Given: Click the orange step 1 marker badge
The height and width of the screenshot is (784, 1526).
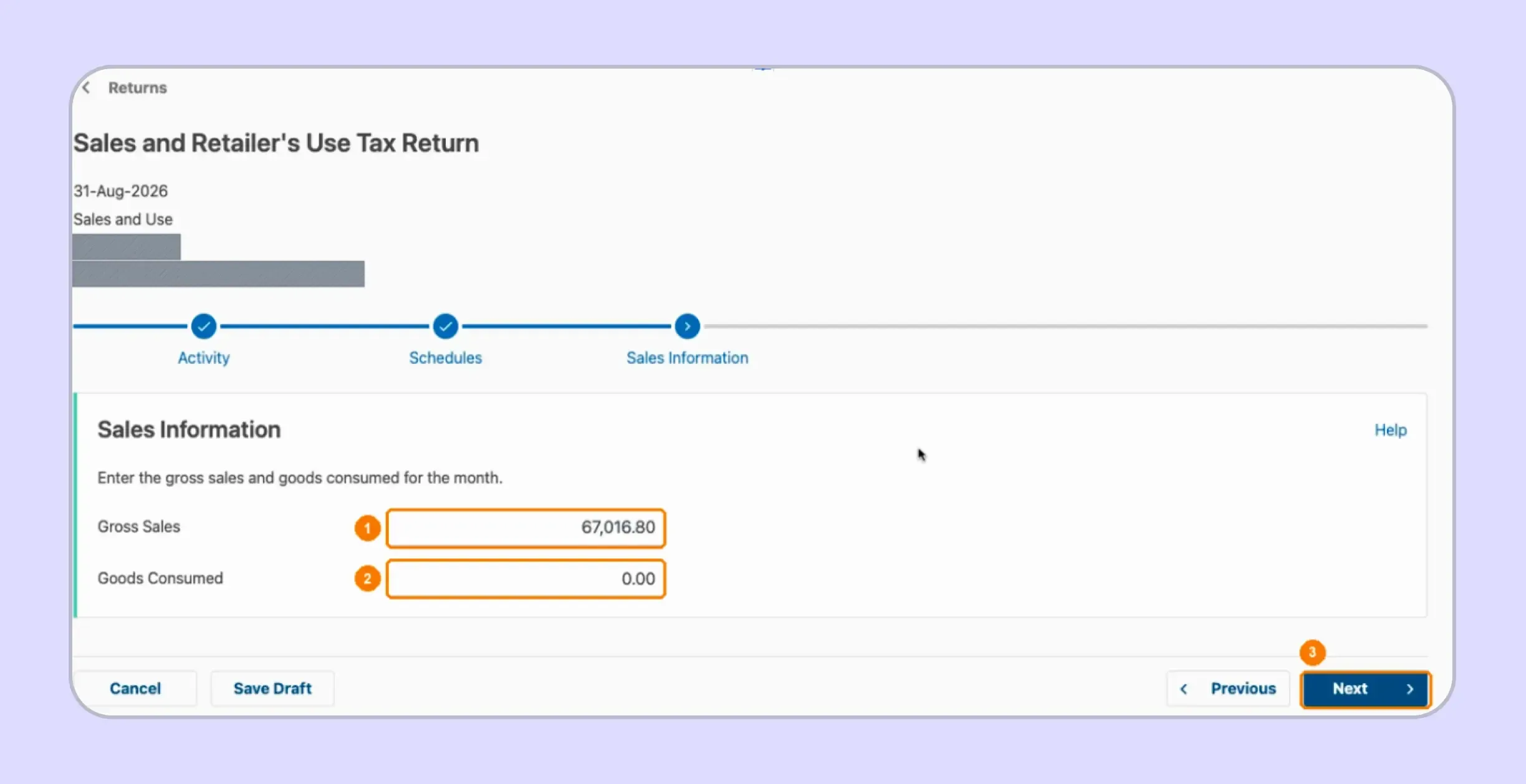Looking at the screenshot, I should point(368,528).
